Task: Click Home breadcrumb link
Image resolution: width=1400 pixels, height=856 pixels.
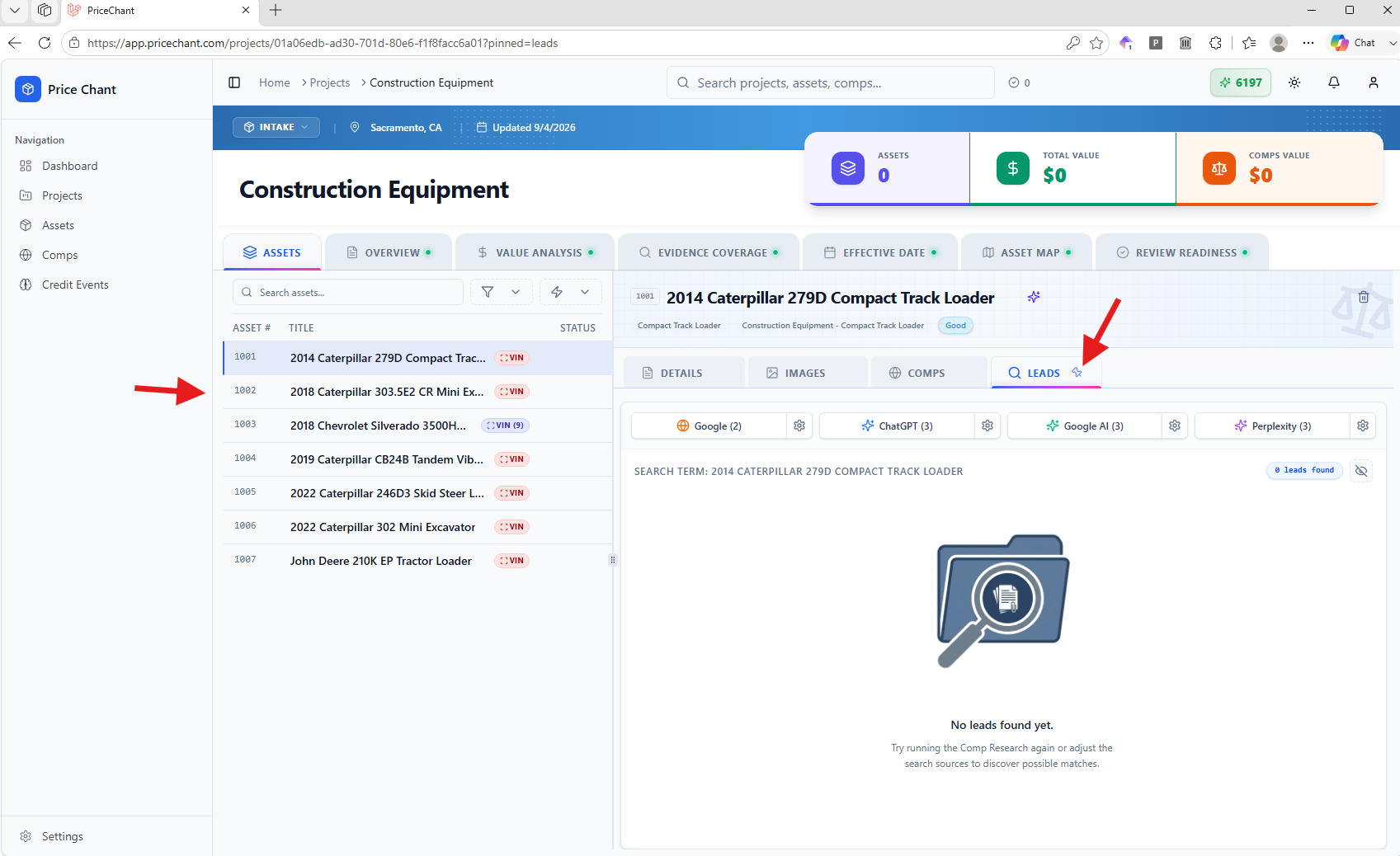Action: tap(274, 82)
